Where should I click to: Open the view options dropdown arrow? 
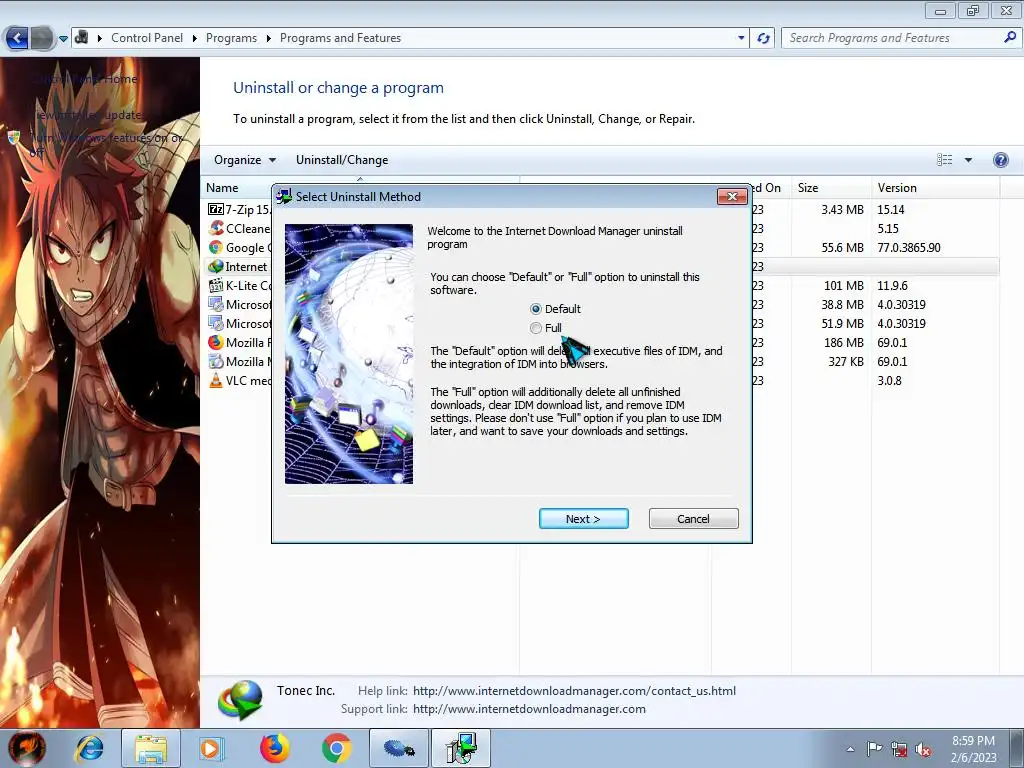pyautogui.click(x=968, y=160)
